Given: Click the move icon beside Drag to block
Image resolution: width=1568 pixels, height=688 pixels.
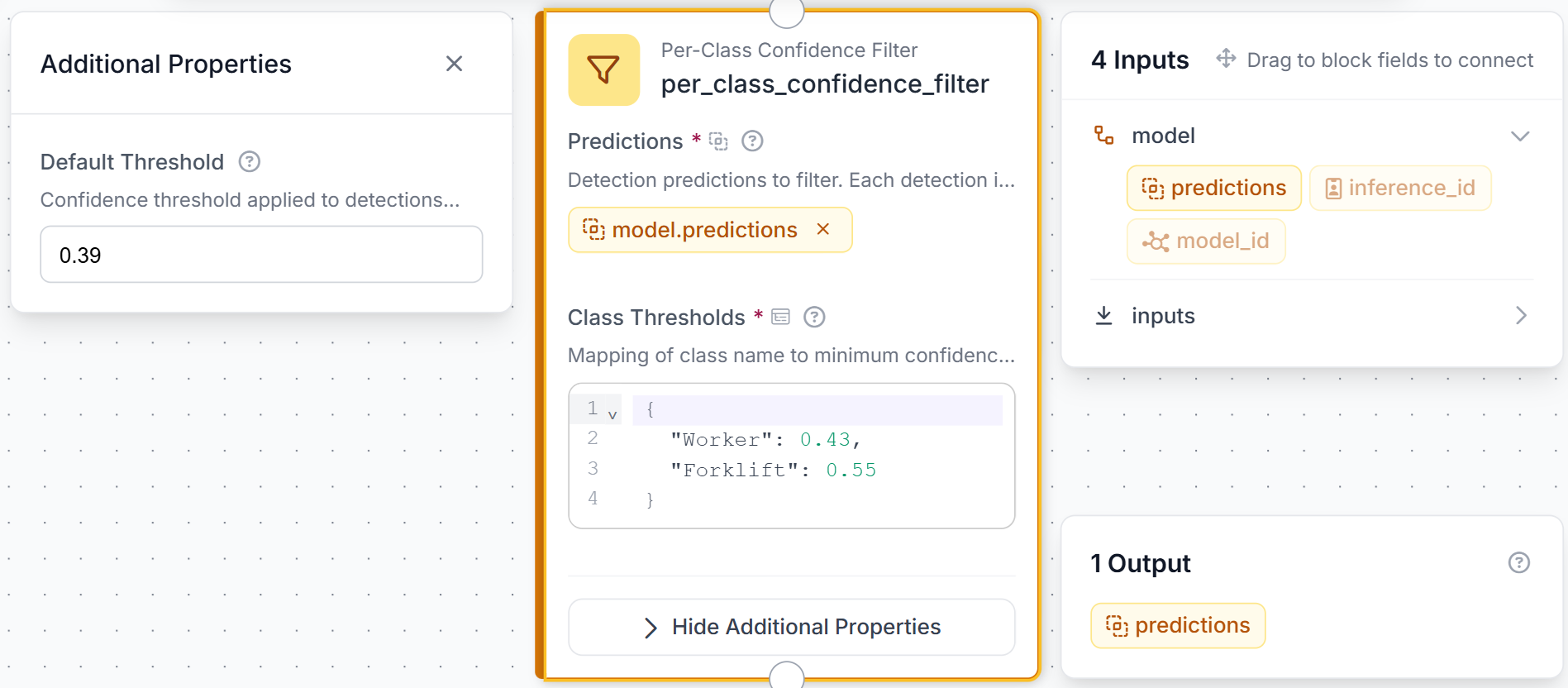Looking at the screenshot, I should tap(1226, 59).
